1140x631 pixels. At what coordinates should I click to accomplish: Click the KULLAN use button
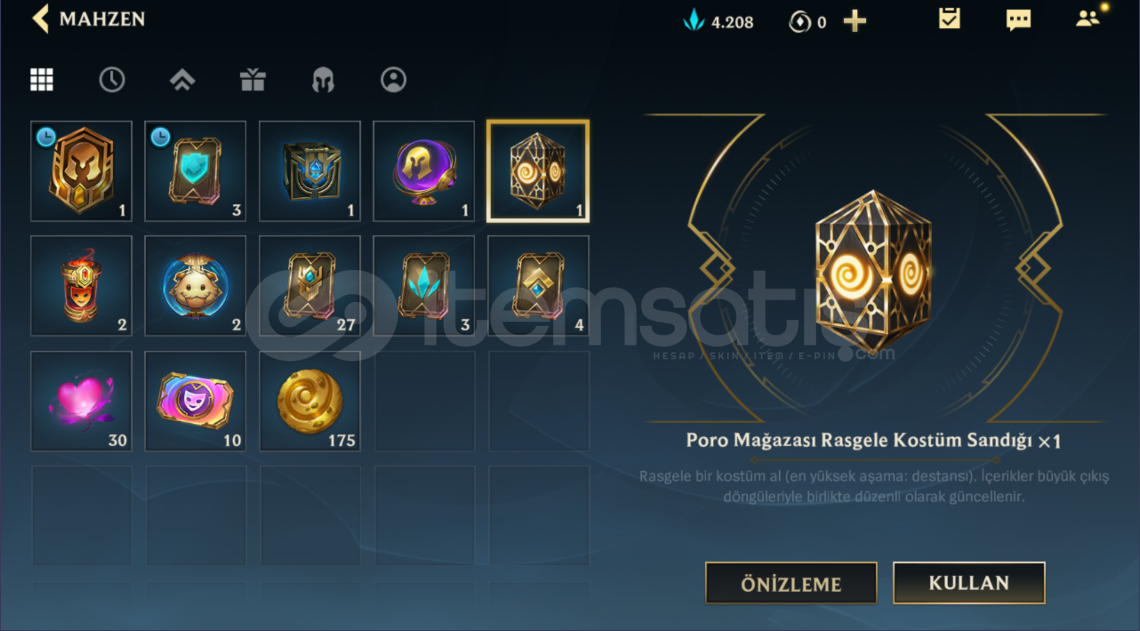pyautogui.click(x=969, y=582)
